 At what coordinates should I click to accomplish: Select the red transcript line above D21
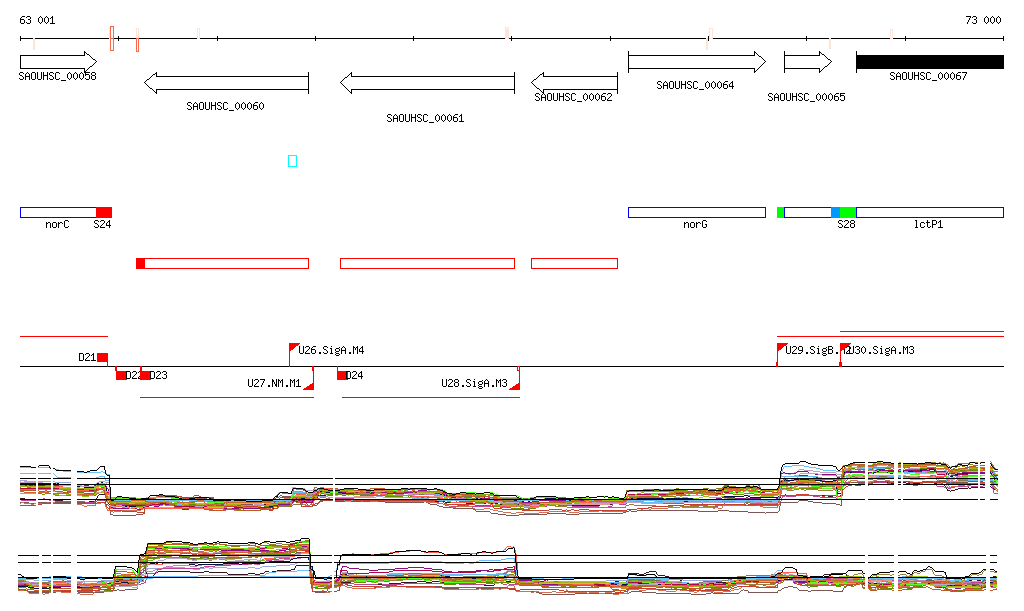tap(63, 336)
